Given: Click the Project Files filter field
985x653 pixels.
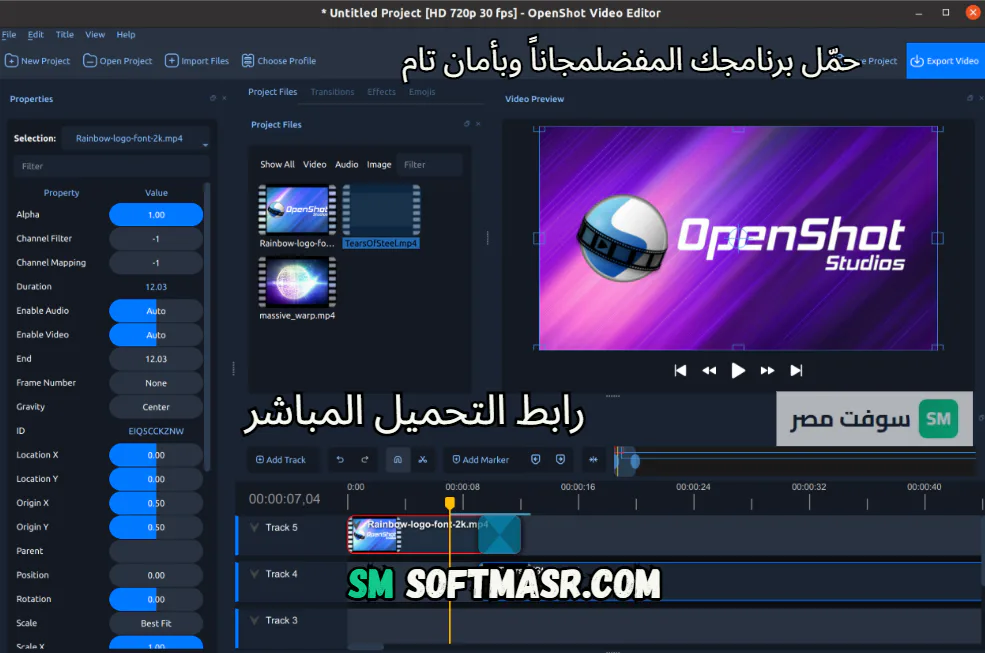Looking at the screenshot, I should click(430, 165).
